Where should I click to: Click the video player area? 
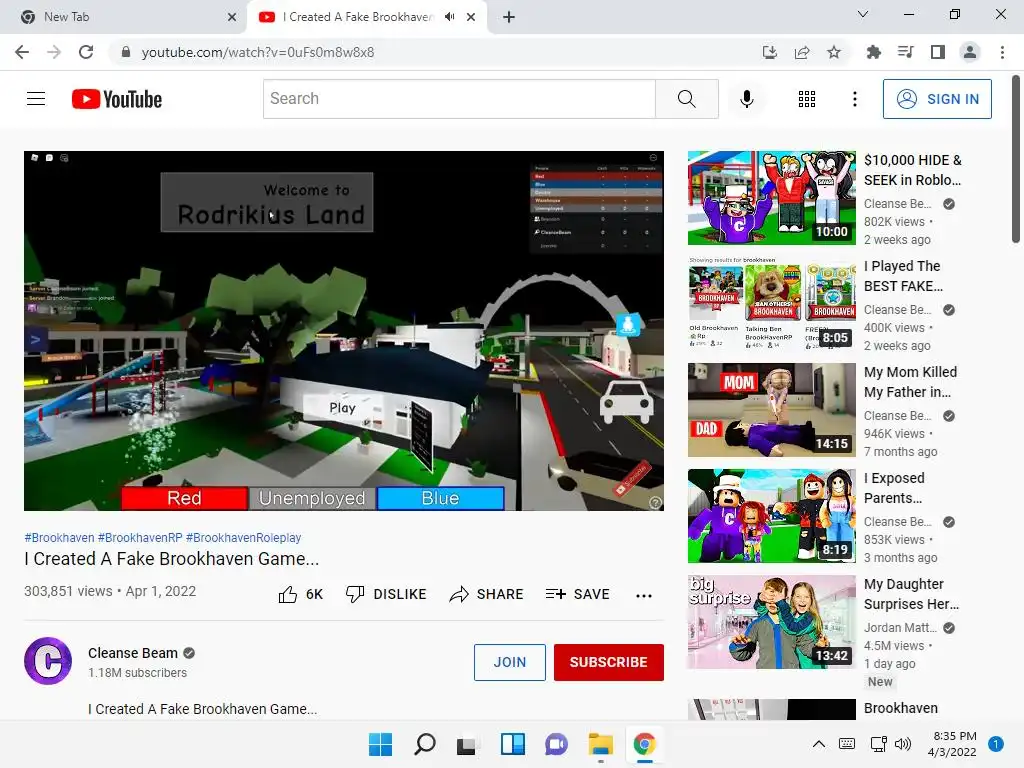(x=344, y=330)
